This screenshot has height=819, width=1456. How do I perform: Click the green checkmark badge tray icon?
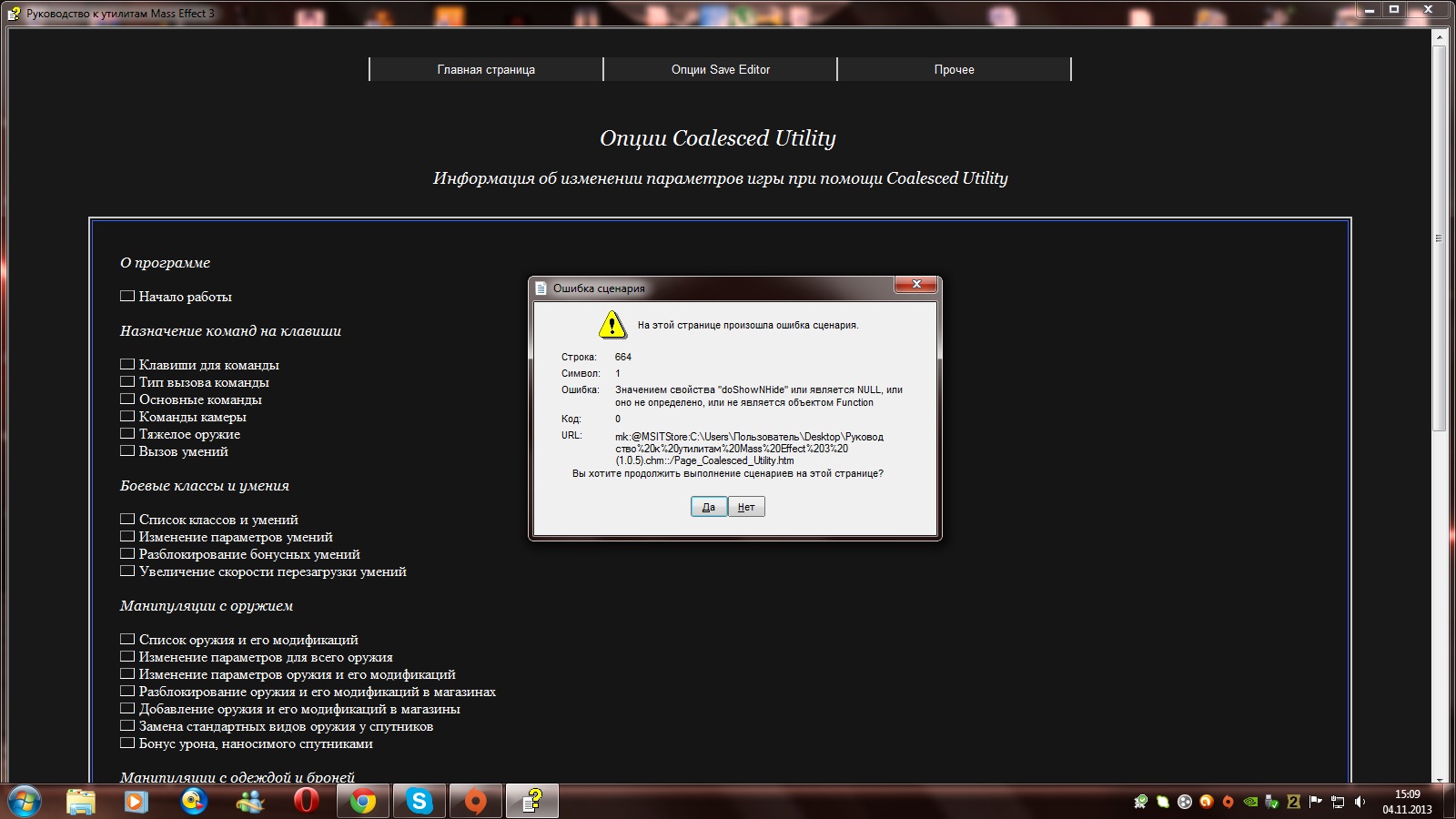(1141, 802)
